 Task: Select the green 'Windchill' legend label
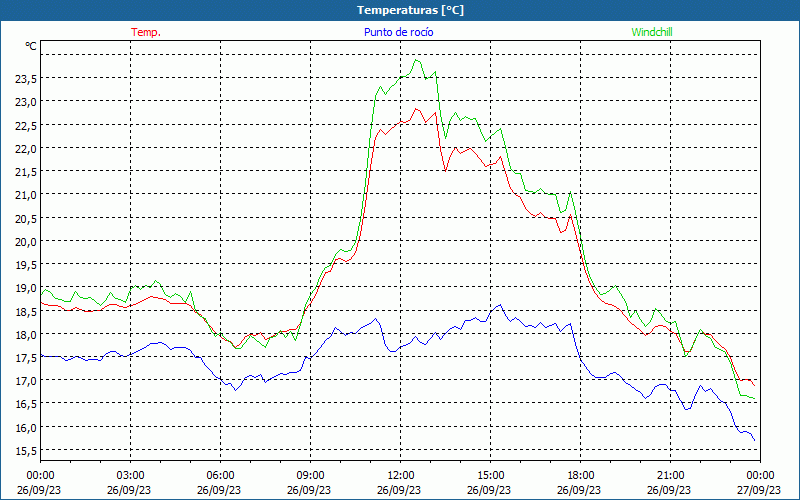point(652,32)
